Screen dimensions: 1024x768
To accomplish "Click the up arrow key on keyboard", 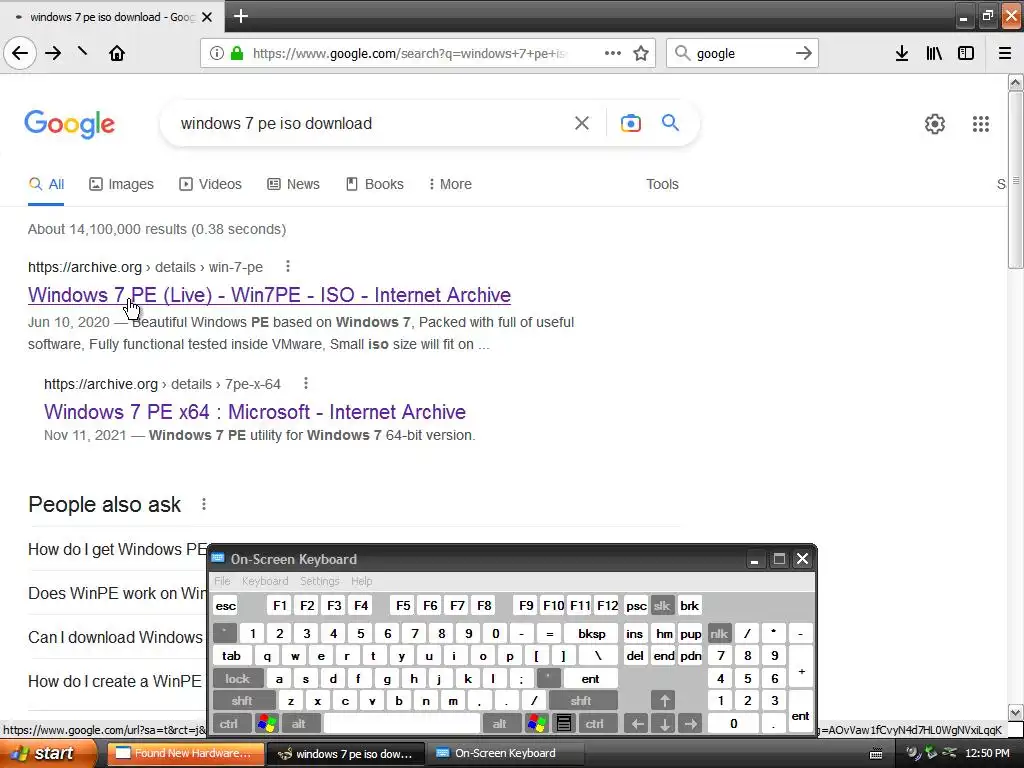I will coord(664,701).
